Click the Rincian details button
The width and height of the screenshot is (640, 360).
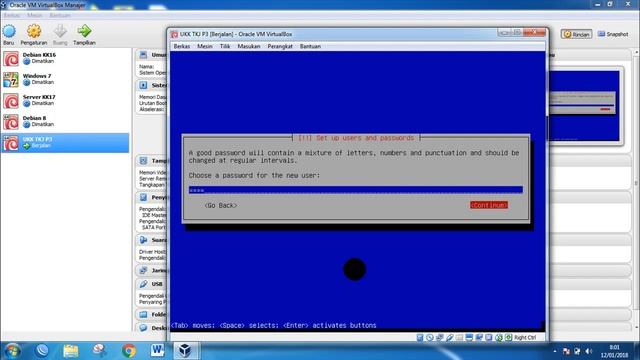(576, 34)
